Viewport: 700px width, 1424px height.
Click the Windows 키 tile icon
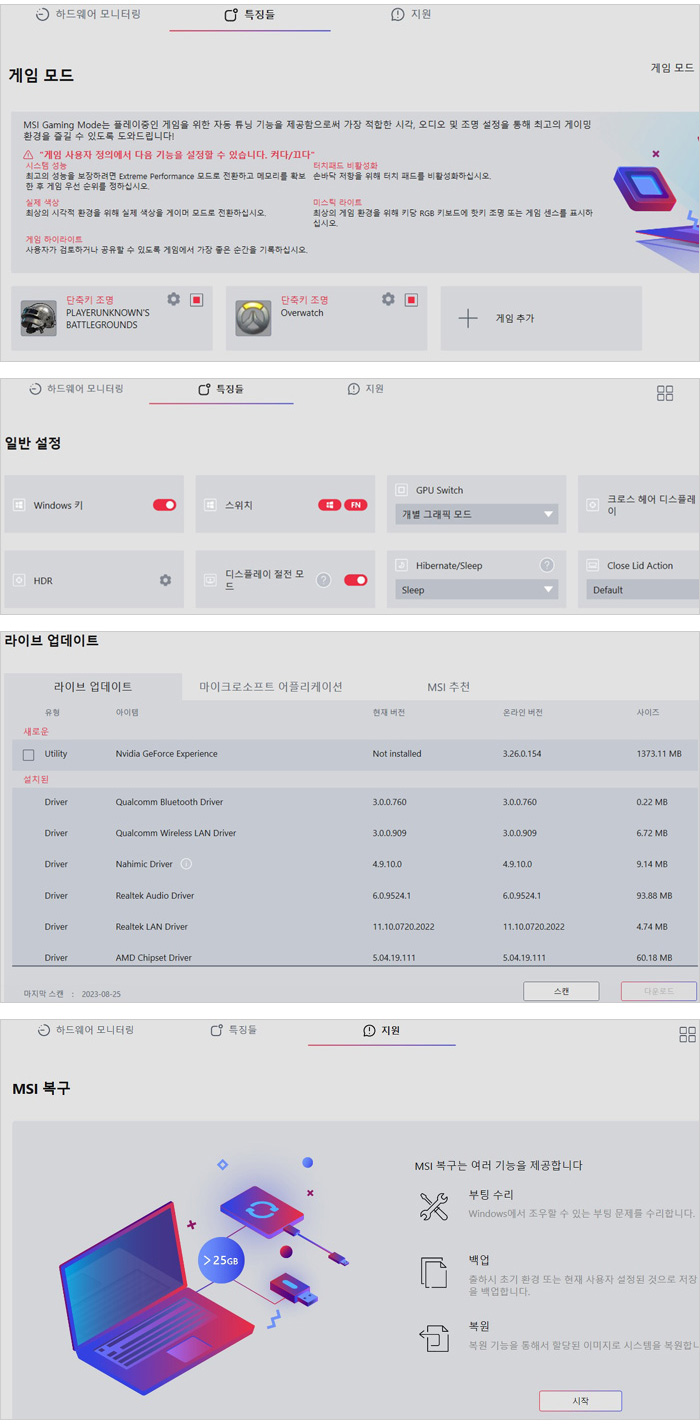(x=19, y=505)
